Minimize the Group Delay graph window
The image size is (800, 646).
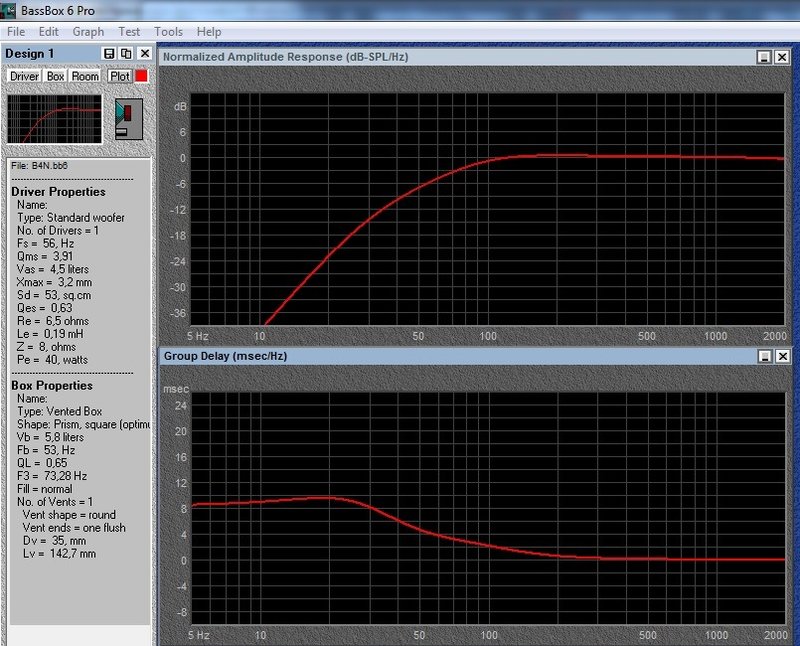pos(765,356)
